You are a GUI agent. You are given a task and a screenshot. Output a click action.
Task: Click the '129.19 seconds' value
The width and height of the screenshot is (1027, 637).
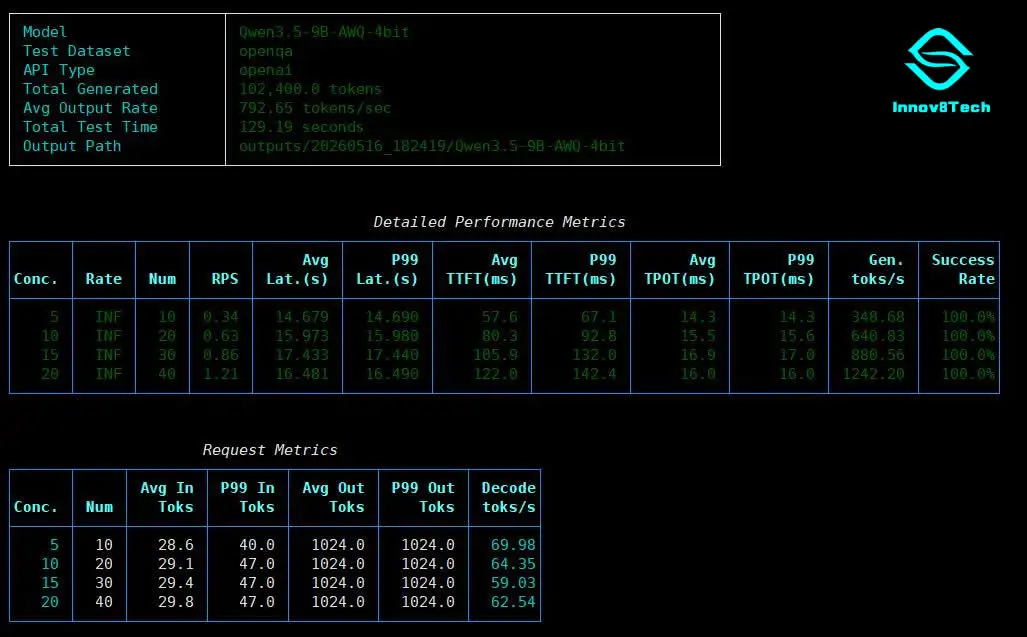point(301,127)
